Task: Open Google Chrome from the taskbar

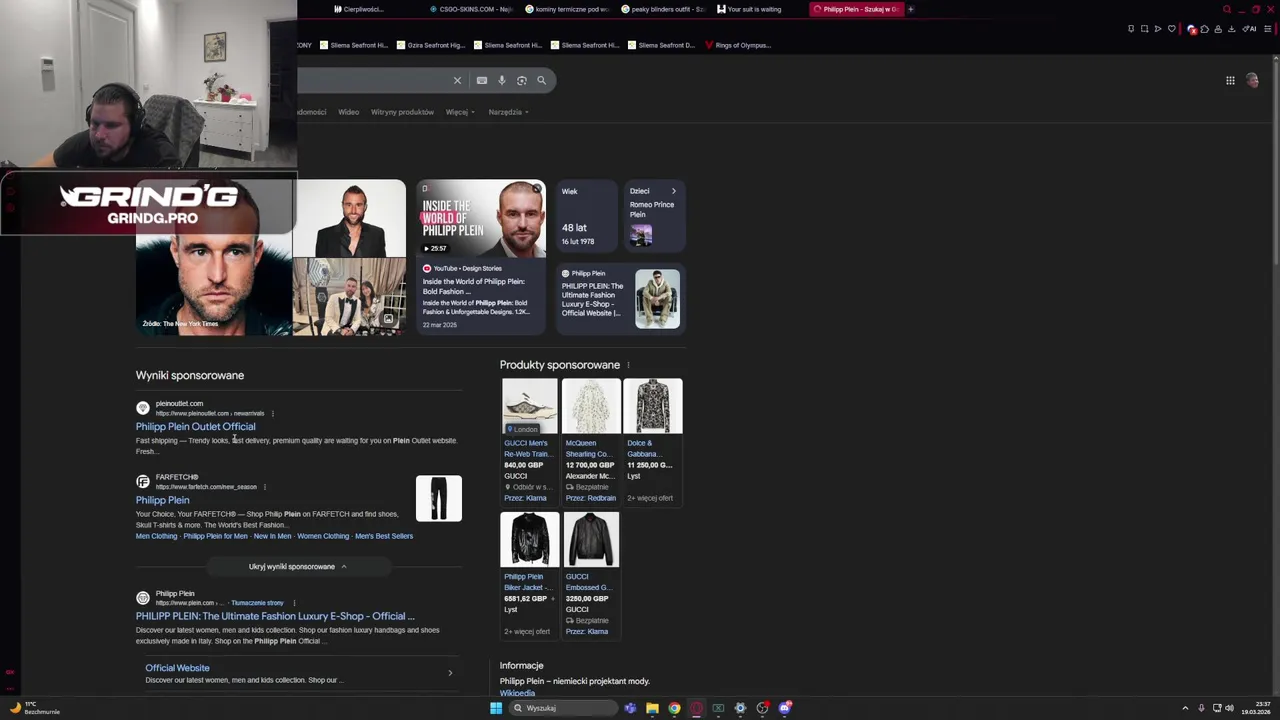Action: coord(674,708)
